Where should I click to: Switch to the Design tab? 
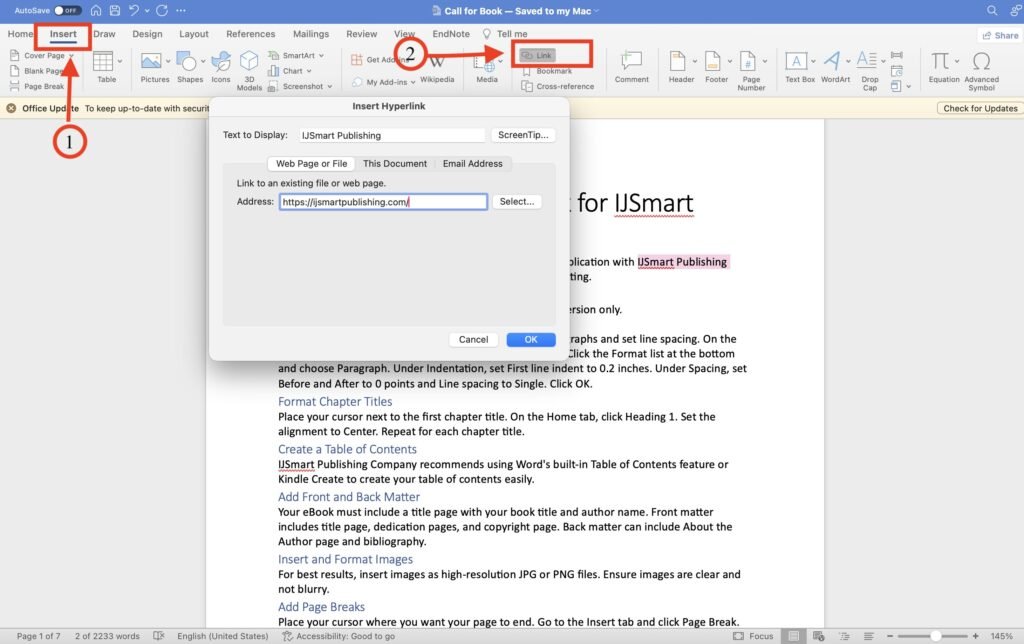147,34
